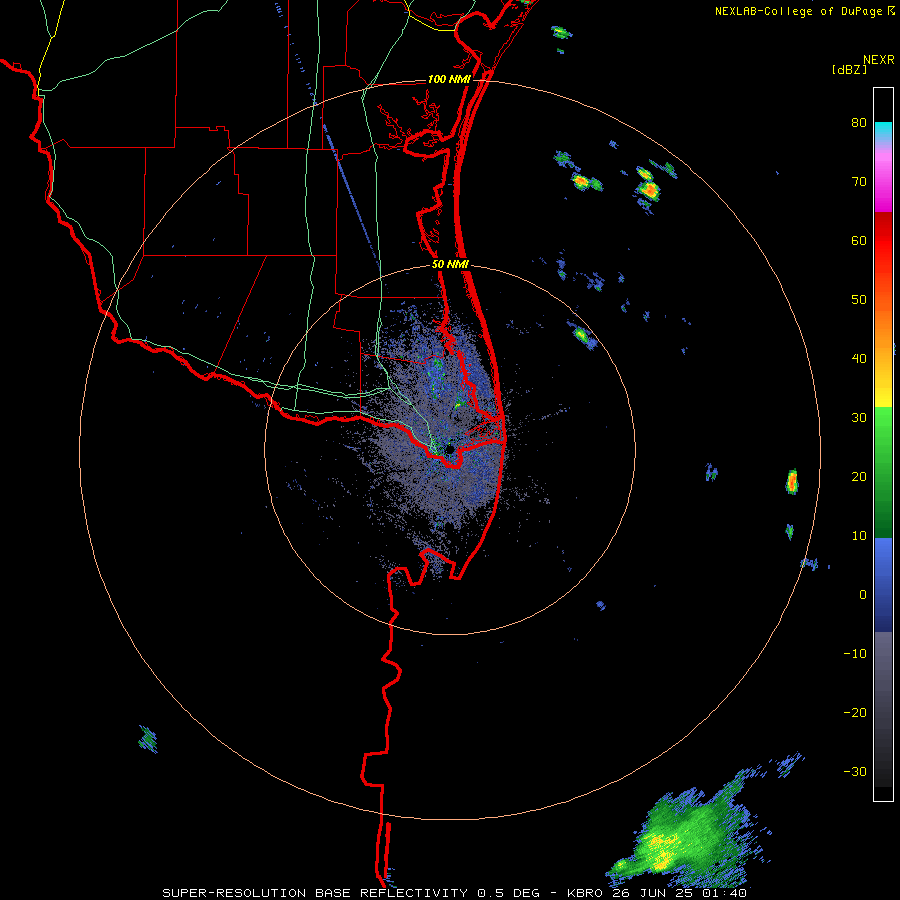Image resolution: width=900 pixels, height=900 pixels.
Task: Click the KBRO radar site black dot
Action: [450, 448]
